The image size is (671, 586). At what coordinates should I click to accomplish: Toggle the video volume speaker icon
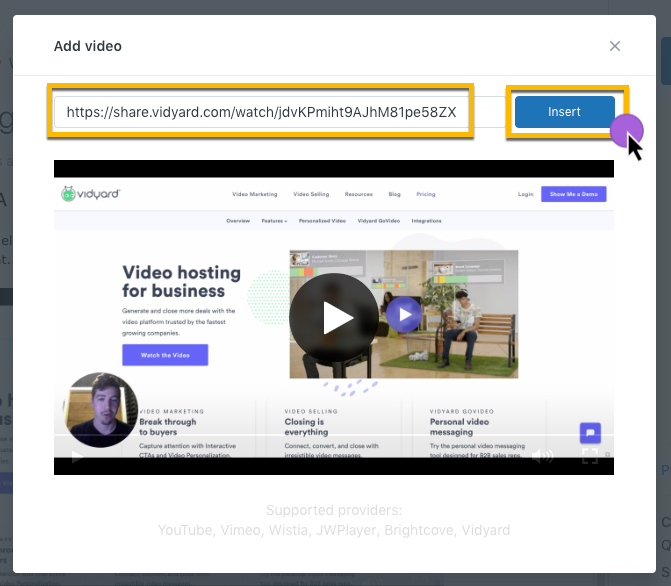(542, 455)
